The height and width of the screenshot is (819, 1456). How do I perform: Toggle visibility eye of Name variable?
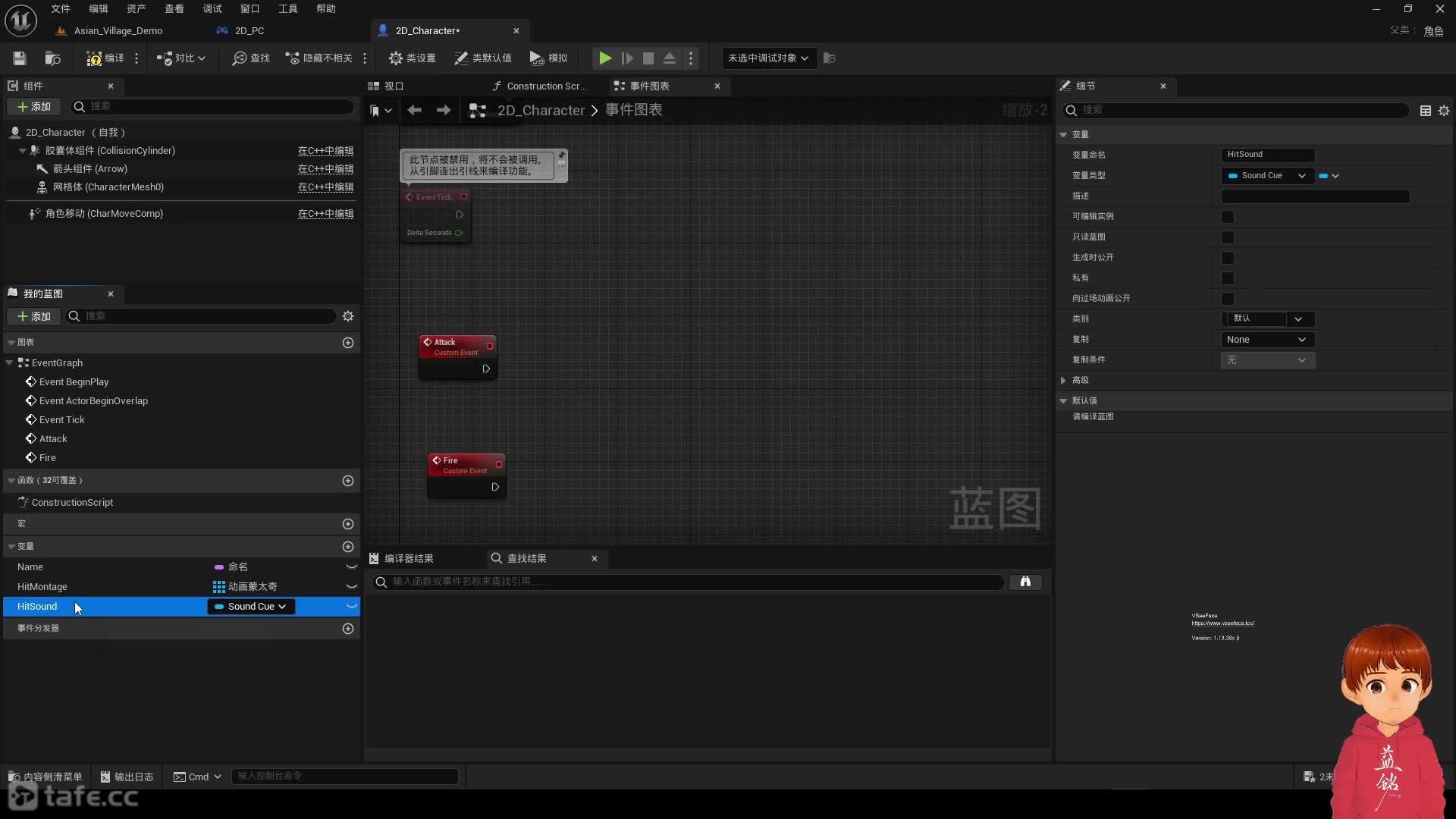coord(351,567)
